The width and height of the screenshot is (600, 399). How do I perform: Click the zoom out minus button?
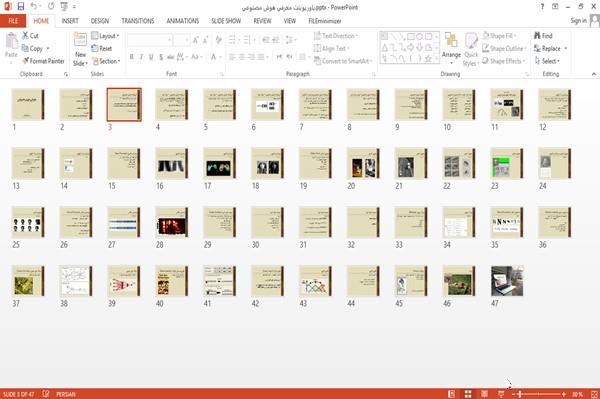coord(513,394)
